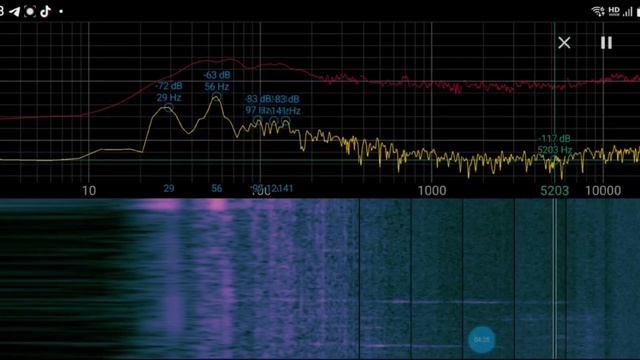Select the -63 dB 56 Hz peak label
Screen dimensions: 640x360
(x=217, y=80)
